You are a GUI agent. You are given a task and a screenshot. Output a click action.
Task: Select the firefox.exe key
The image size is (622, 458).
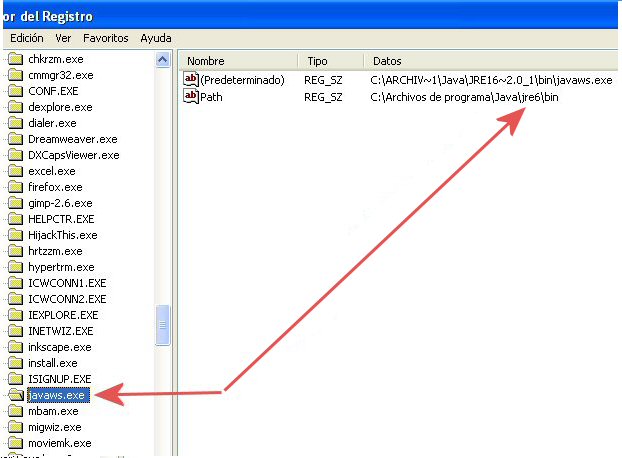pos(55,187)
